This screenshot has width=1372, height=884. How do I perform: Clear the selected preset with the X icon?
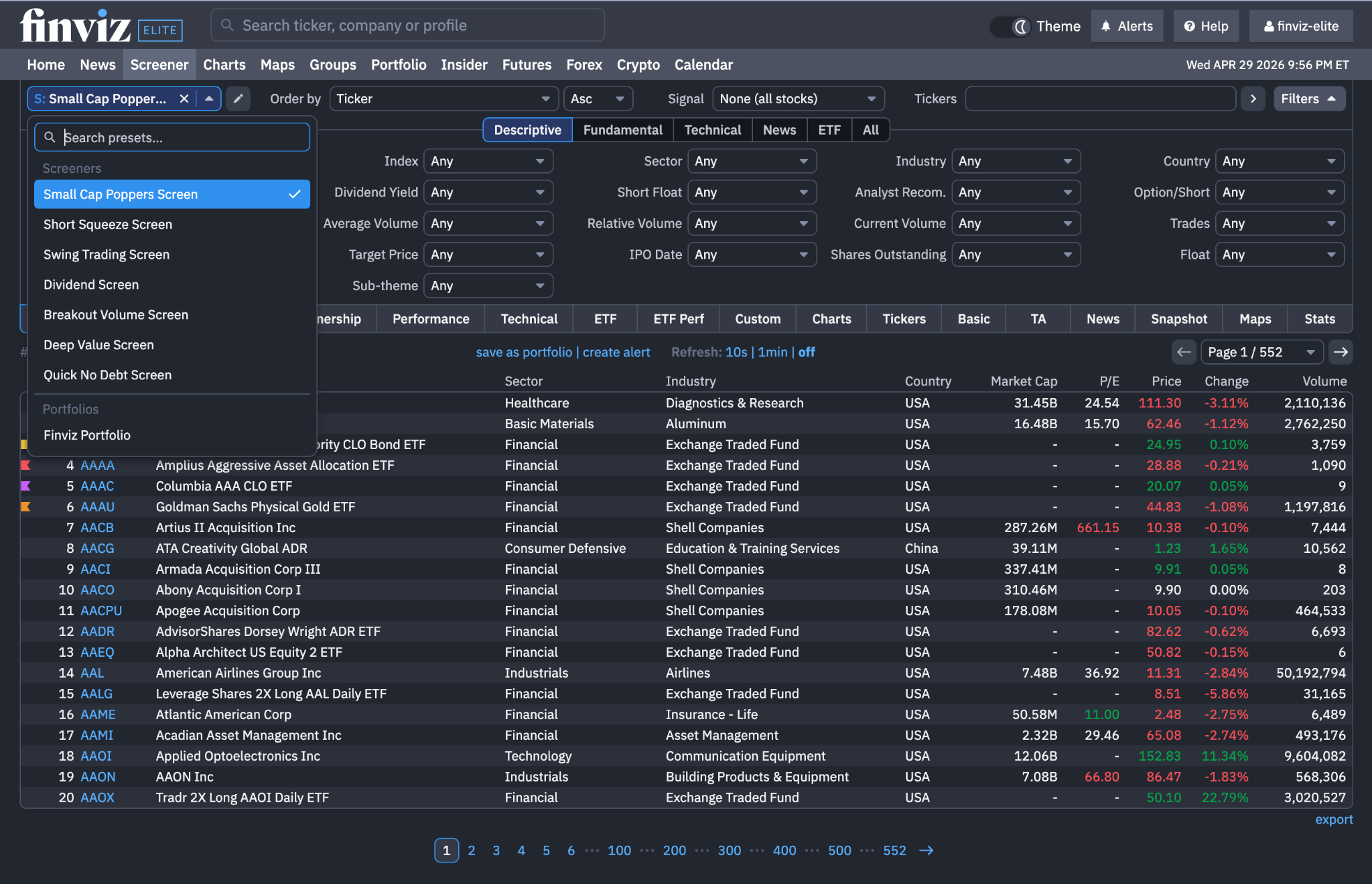tap(184, 99)
